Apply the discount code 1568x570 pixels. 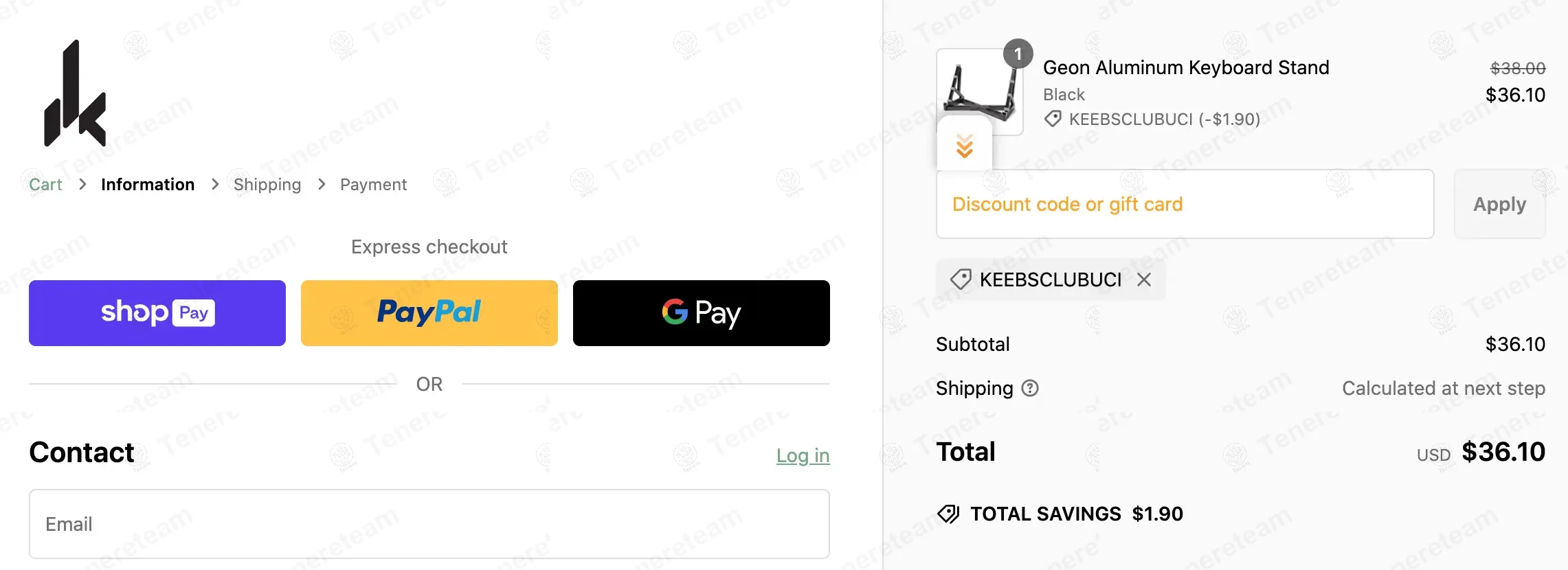[1500, 204]
